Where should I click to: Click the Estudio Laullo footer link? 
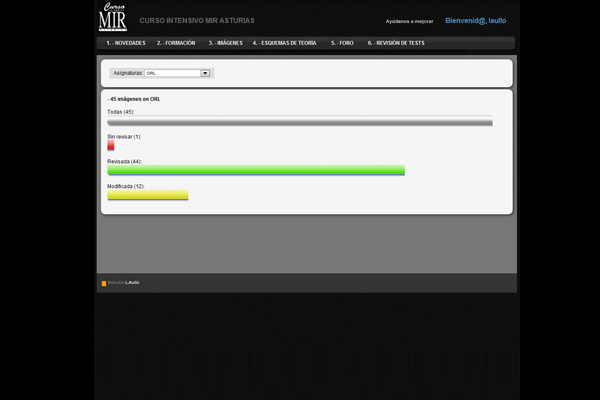pos(124,282)
